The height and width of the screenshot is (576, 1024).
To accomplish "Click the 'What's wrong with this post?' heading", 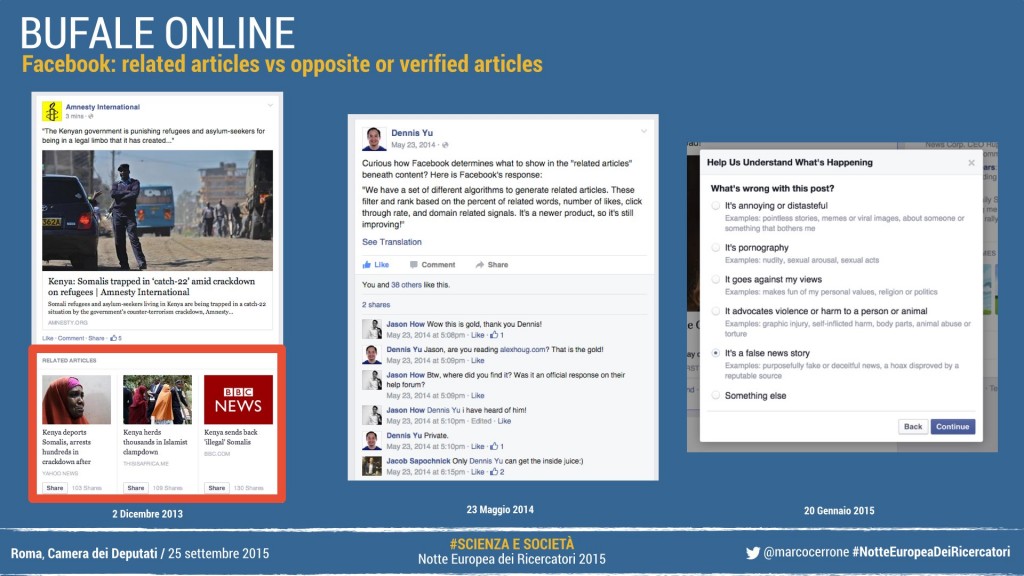I will [773, 188].
